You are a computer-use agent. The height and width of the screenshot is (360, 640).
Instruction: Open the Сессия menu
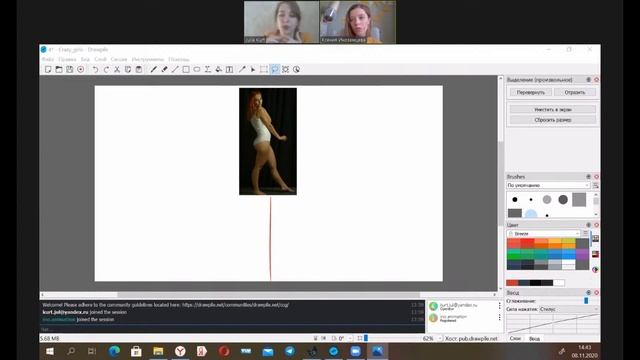click(x=119, y=60)
